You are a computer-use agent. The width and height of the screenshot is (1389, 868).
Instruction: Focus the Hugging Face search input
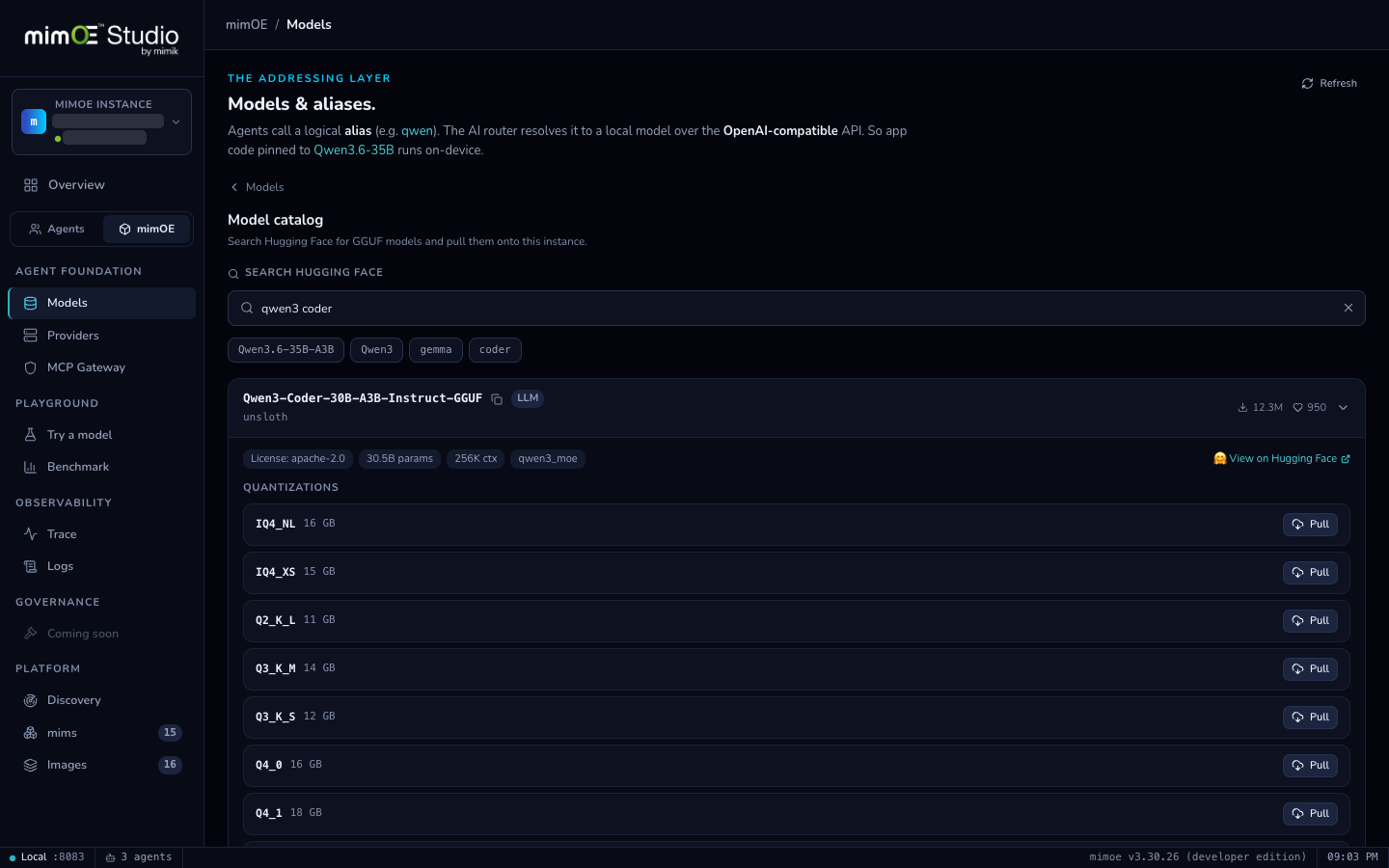797,309
